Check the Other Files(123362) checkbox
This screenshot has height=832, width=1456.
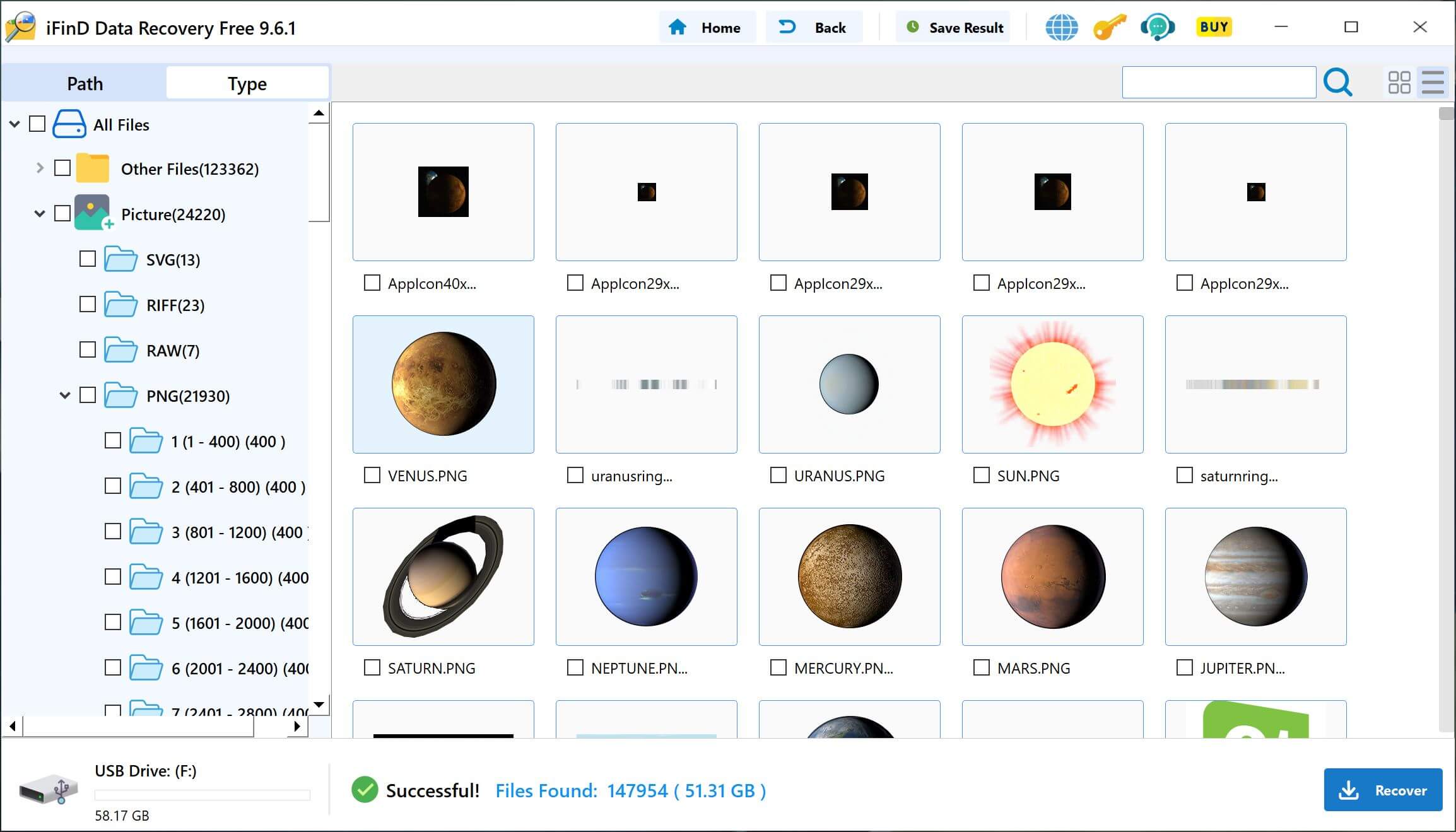point(62,168)
